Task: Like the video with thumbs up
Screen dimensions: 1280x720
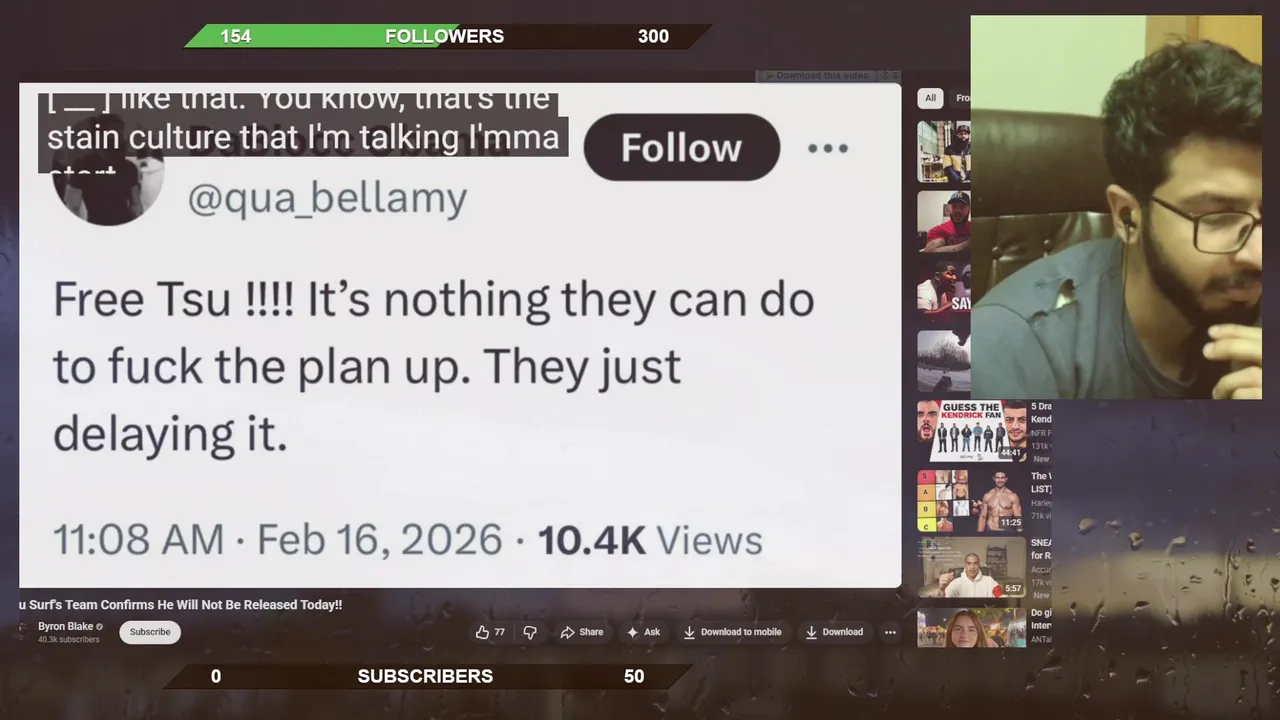Action: tap(490, 632)
